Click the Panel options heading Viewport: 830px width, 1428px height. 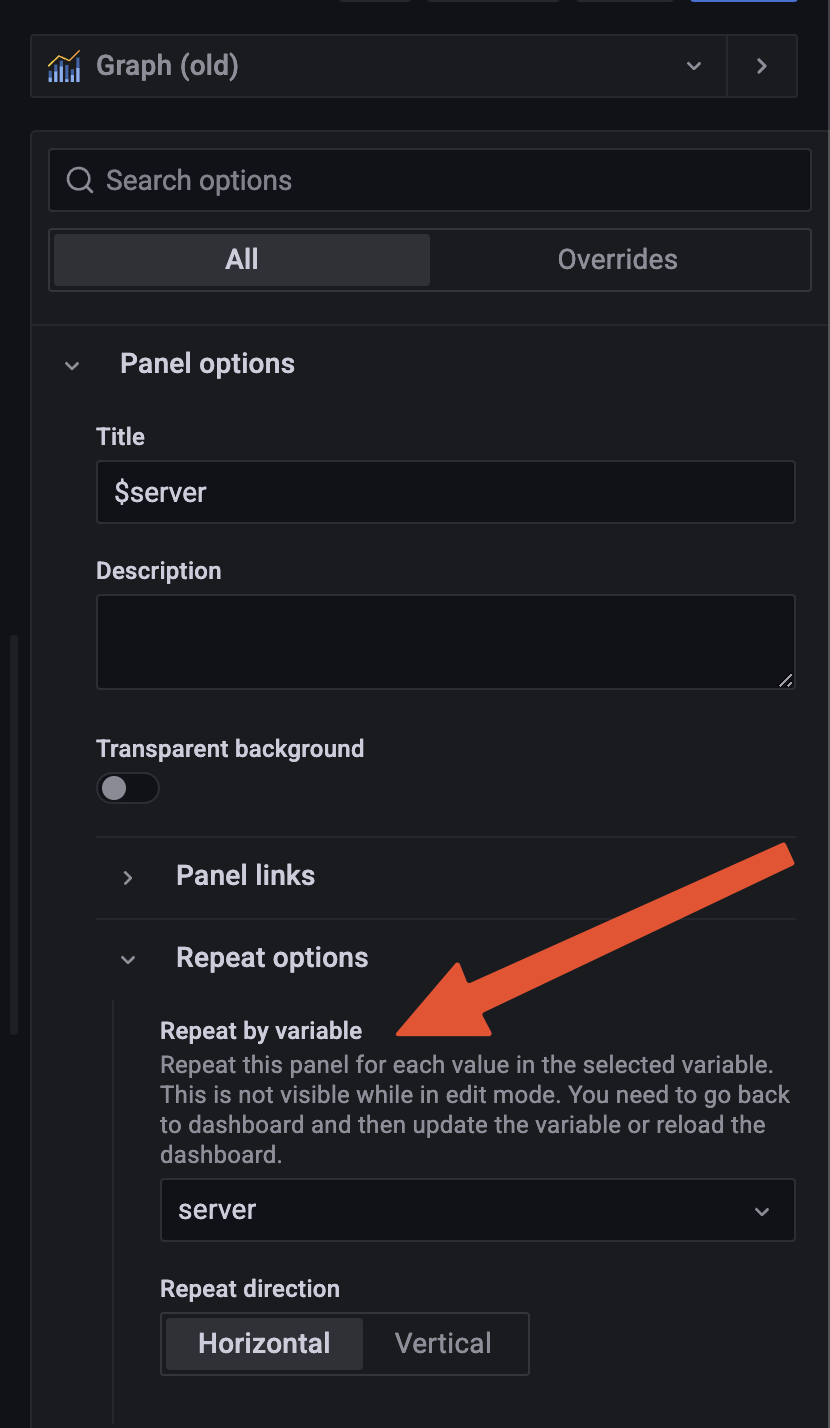[207, 363]
